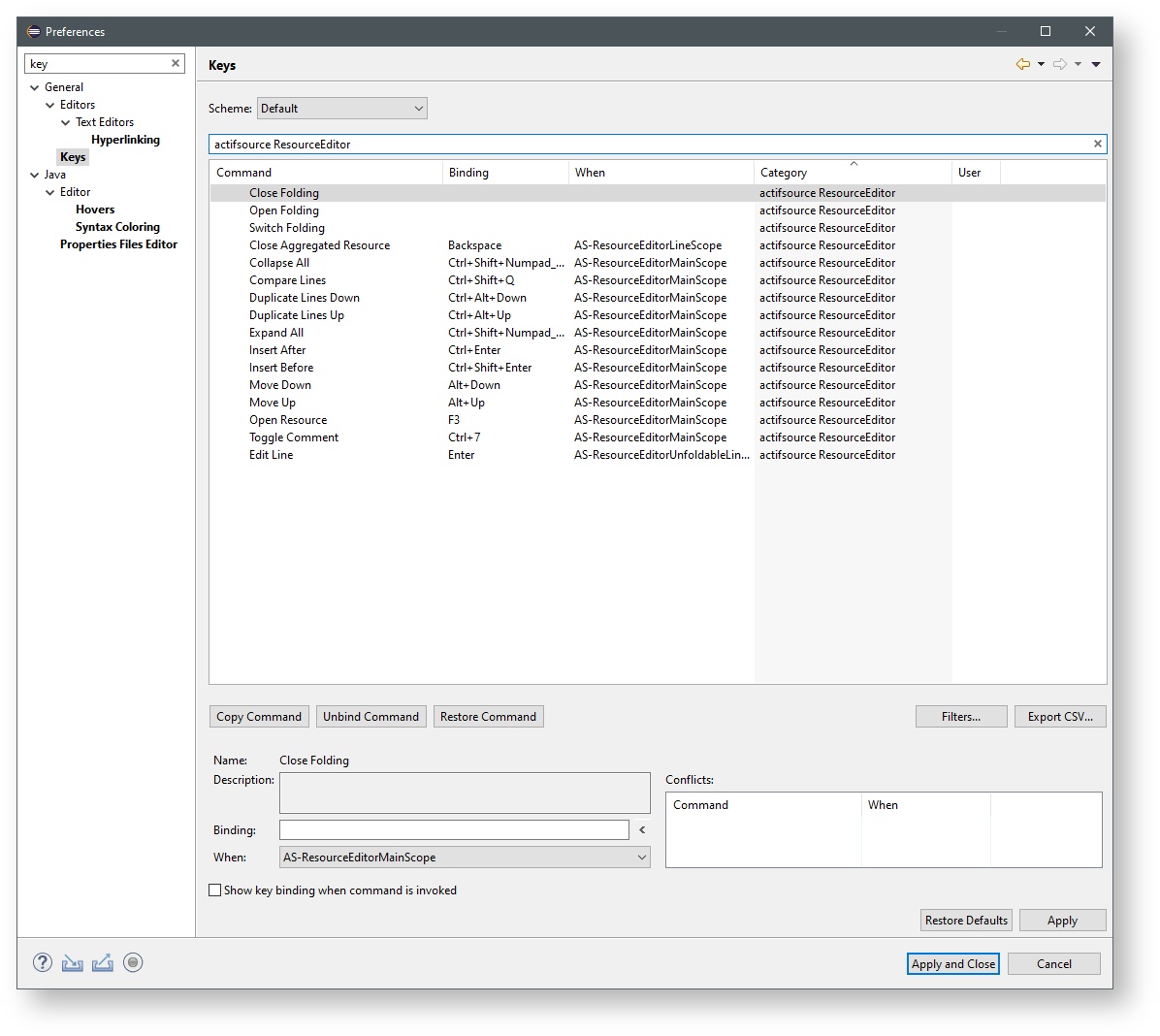1160x1036 pixels.
Task: Click the Back navigation arrow icon
Action: [x=1022, y=64]
